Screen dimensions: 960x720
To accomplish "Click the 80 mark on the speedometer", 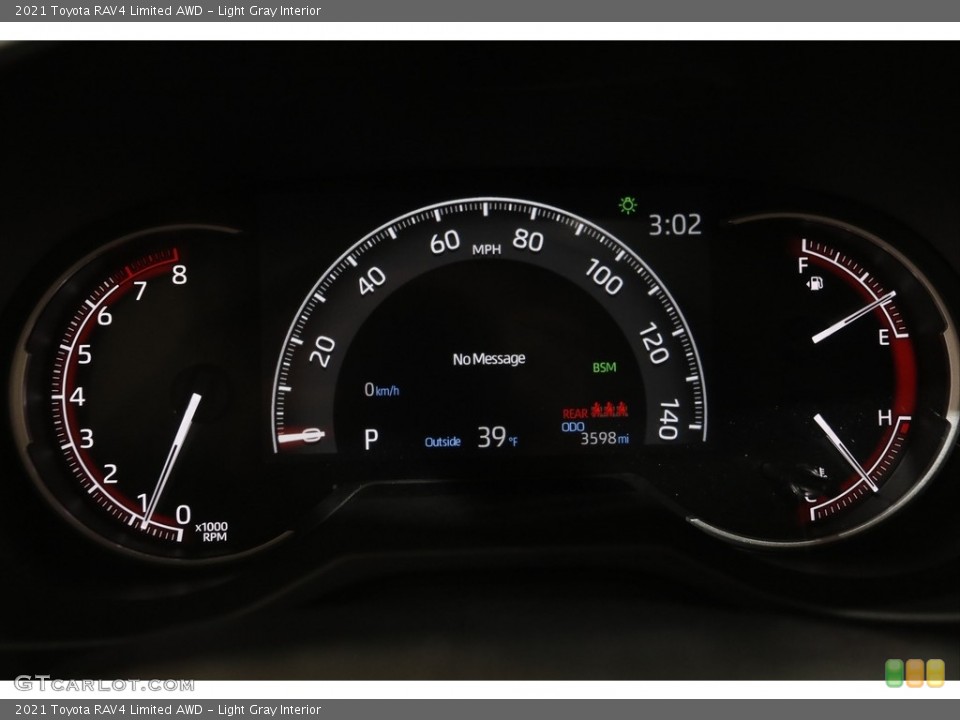I will tap(528, 240).
